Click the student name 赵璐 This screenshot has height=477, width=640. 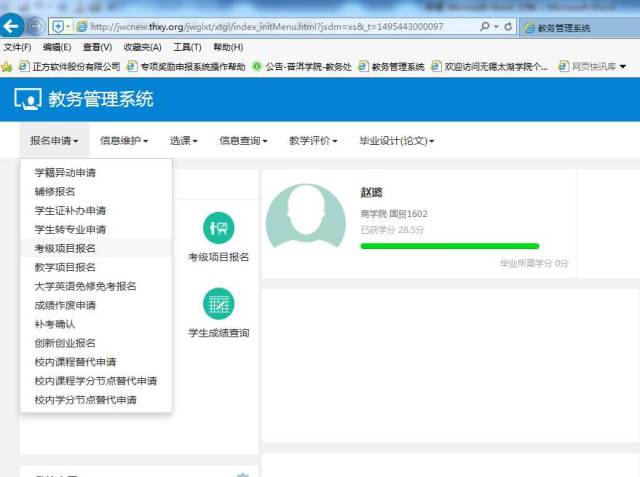(371, 193)
